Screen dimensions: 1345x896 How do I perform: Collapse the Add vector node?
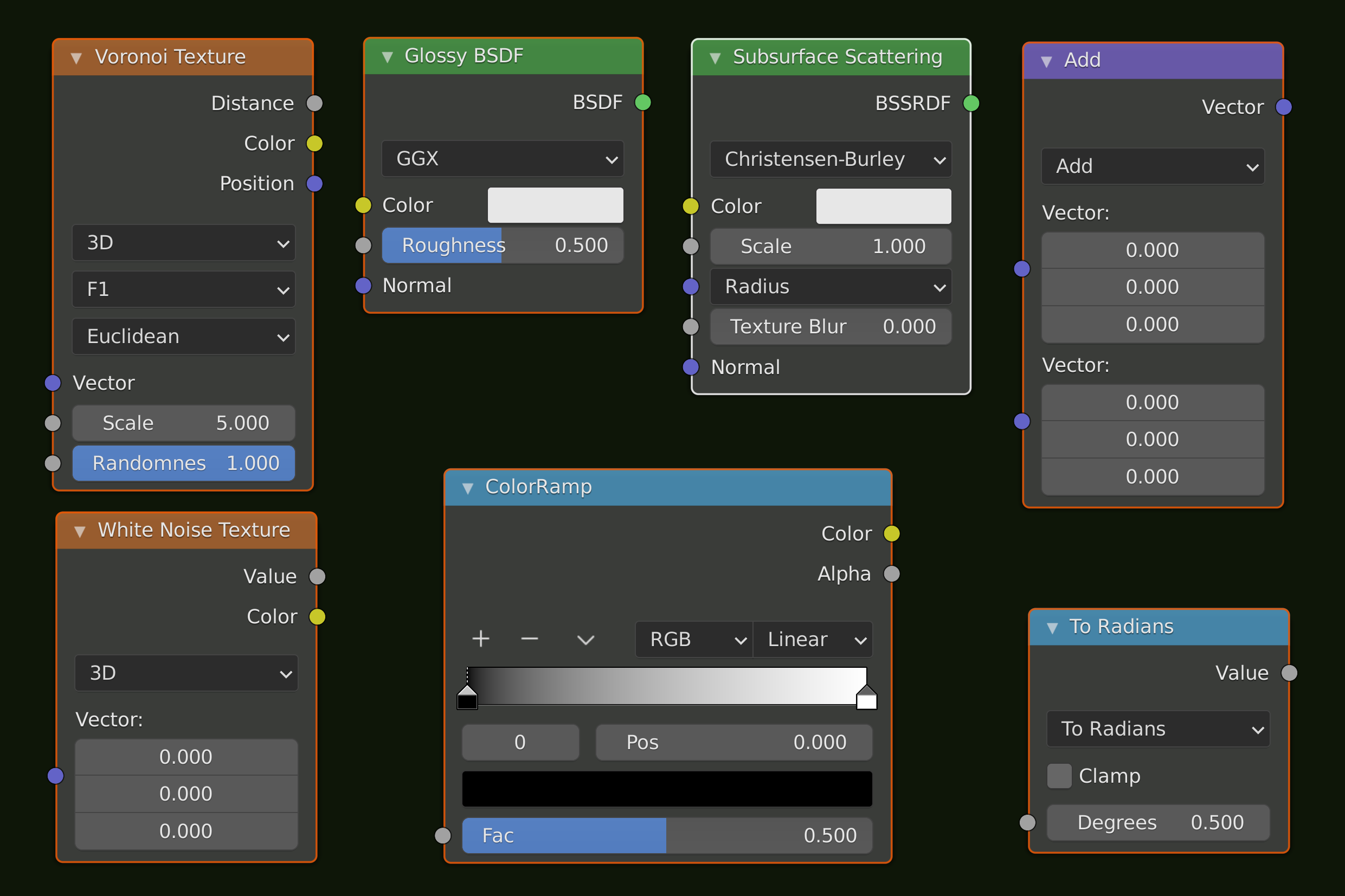[x=1046, y=61]
